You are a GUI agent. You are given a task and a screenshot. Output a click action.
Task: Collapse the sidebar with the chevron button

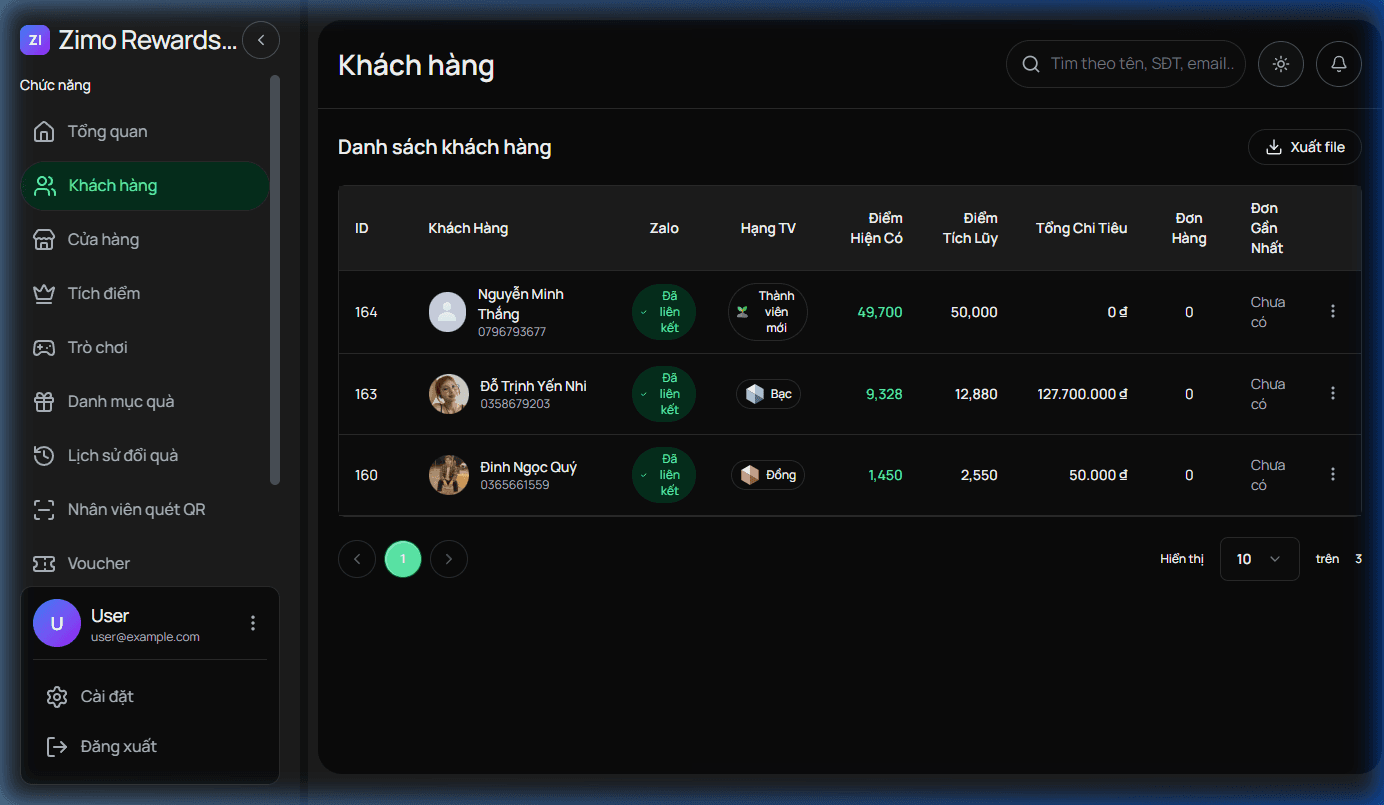pos(261,40)
